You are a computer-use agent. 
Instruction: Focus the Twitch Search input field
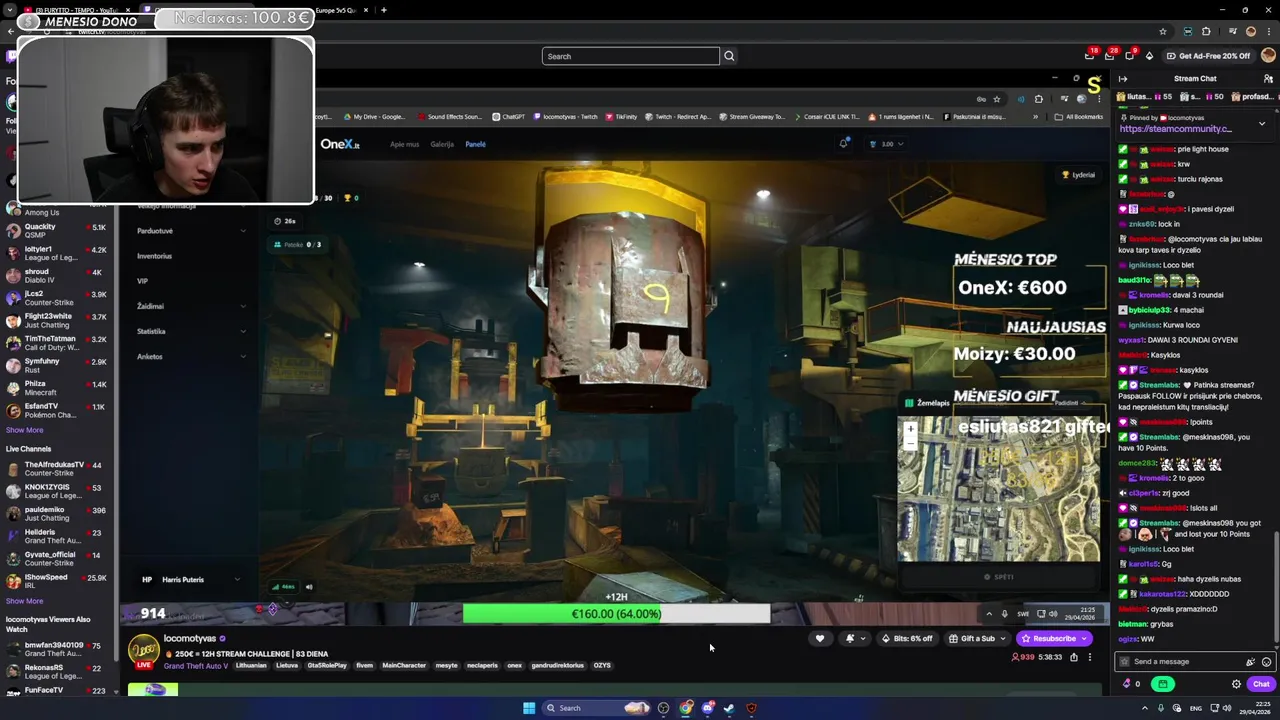point(630,56)
